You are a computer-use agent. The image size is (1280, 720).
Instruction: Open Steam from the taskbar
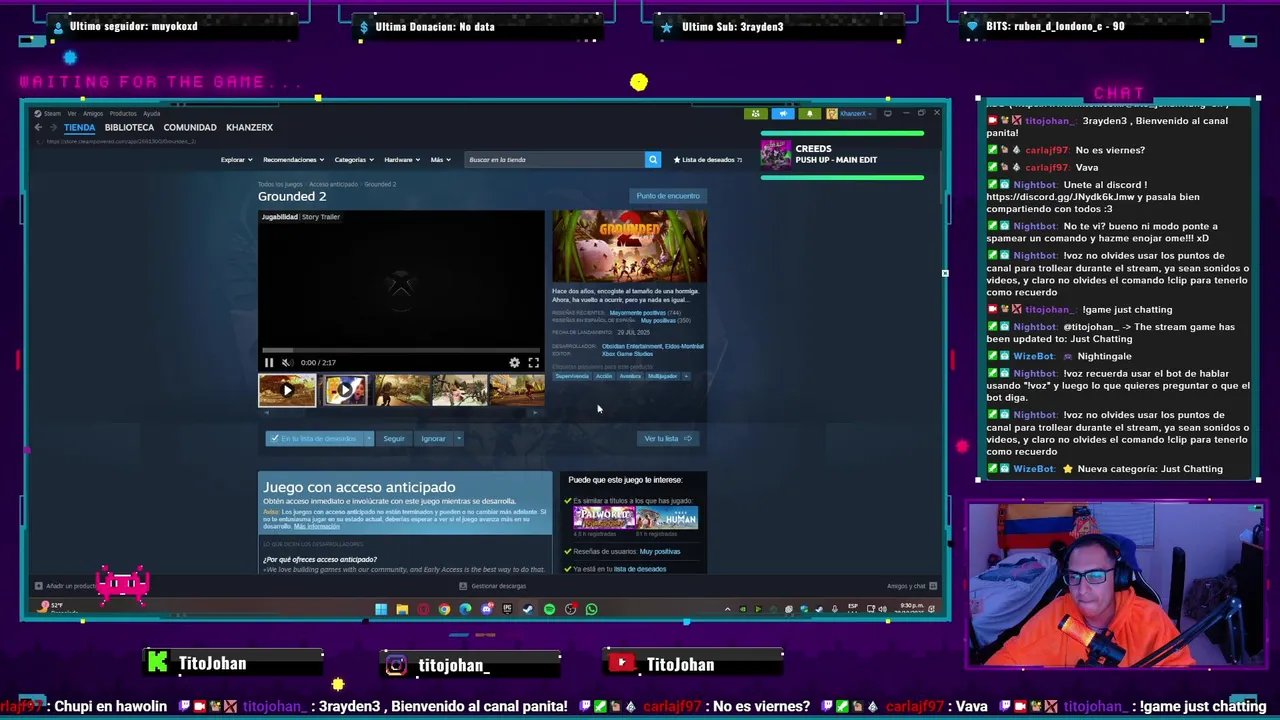[528, 609]
